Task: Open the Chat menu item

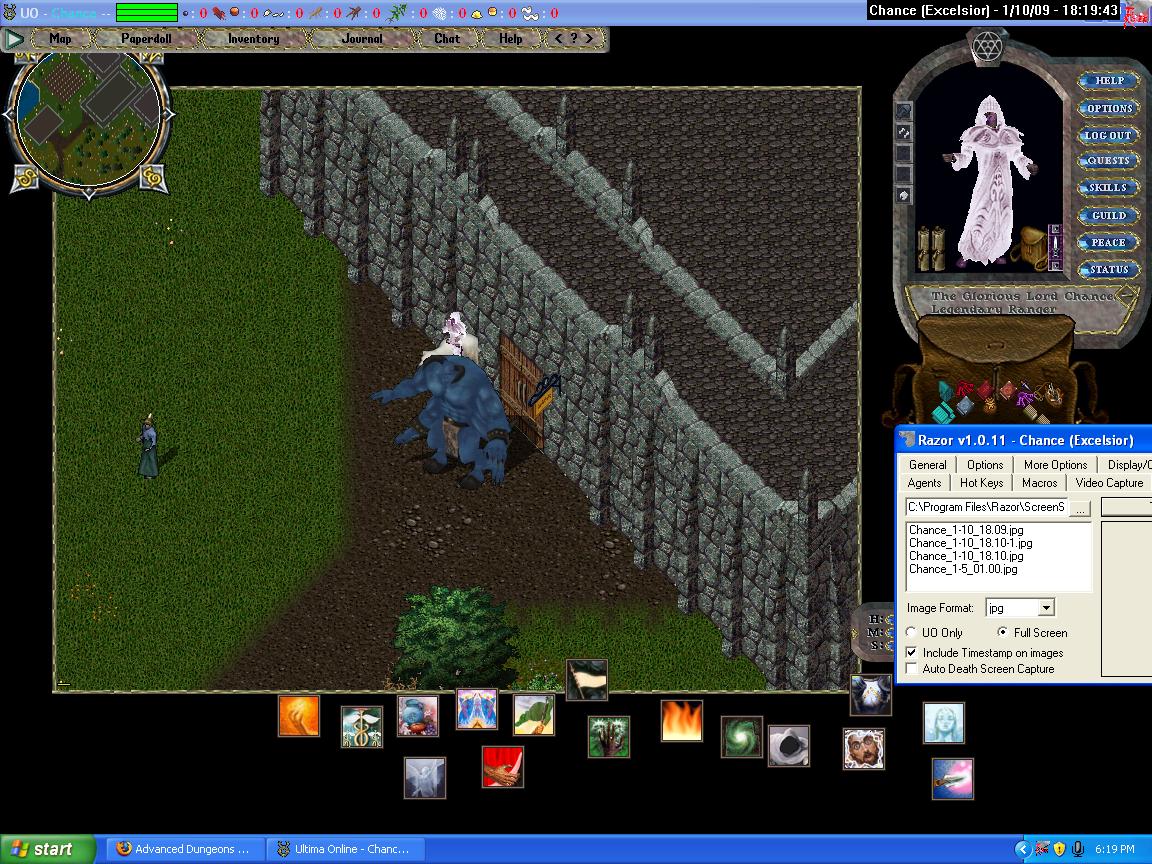Action: pyautogui.click(x=447, y=38)
